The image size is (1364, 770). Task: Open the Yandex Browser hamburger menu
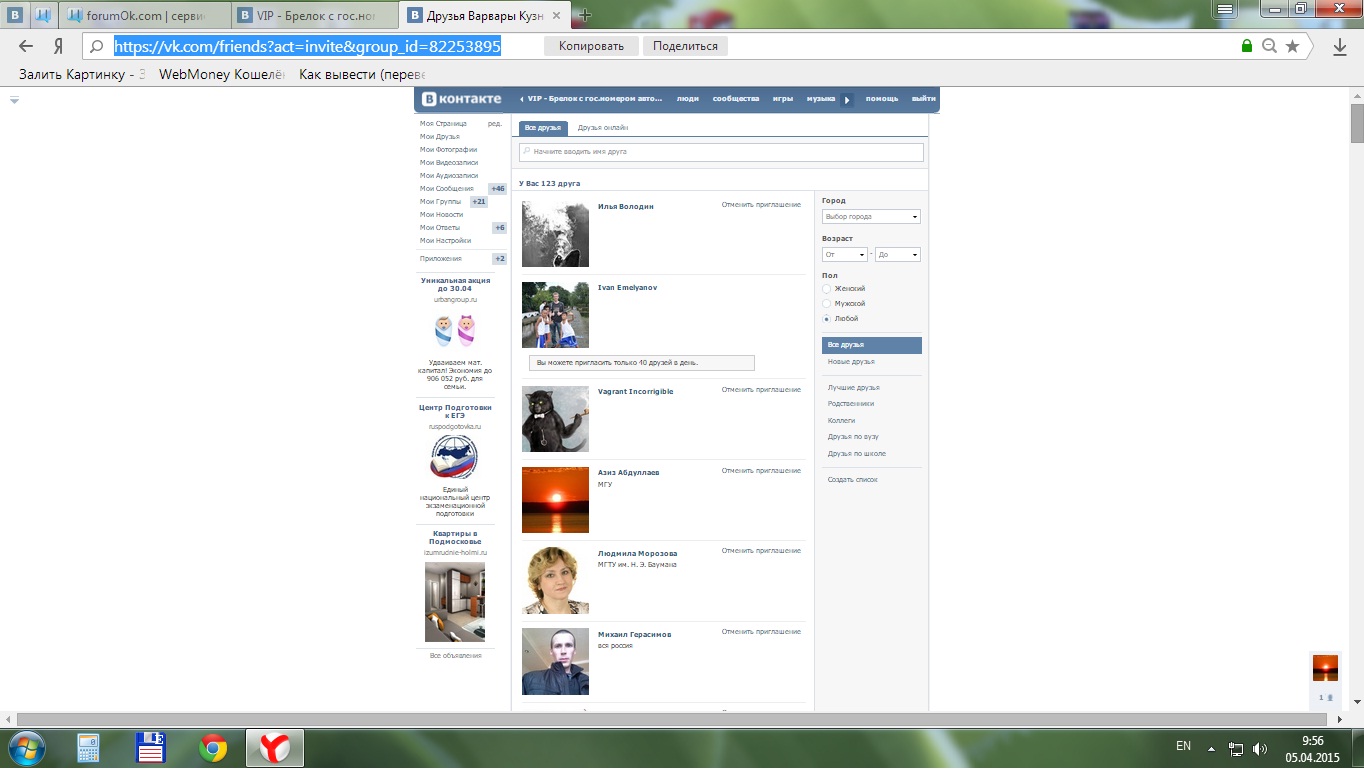click(1225, 8)
